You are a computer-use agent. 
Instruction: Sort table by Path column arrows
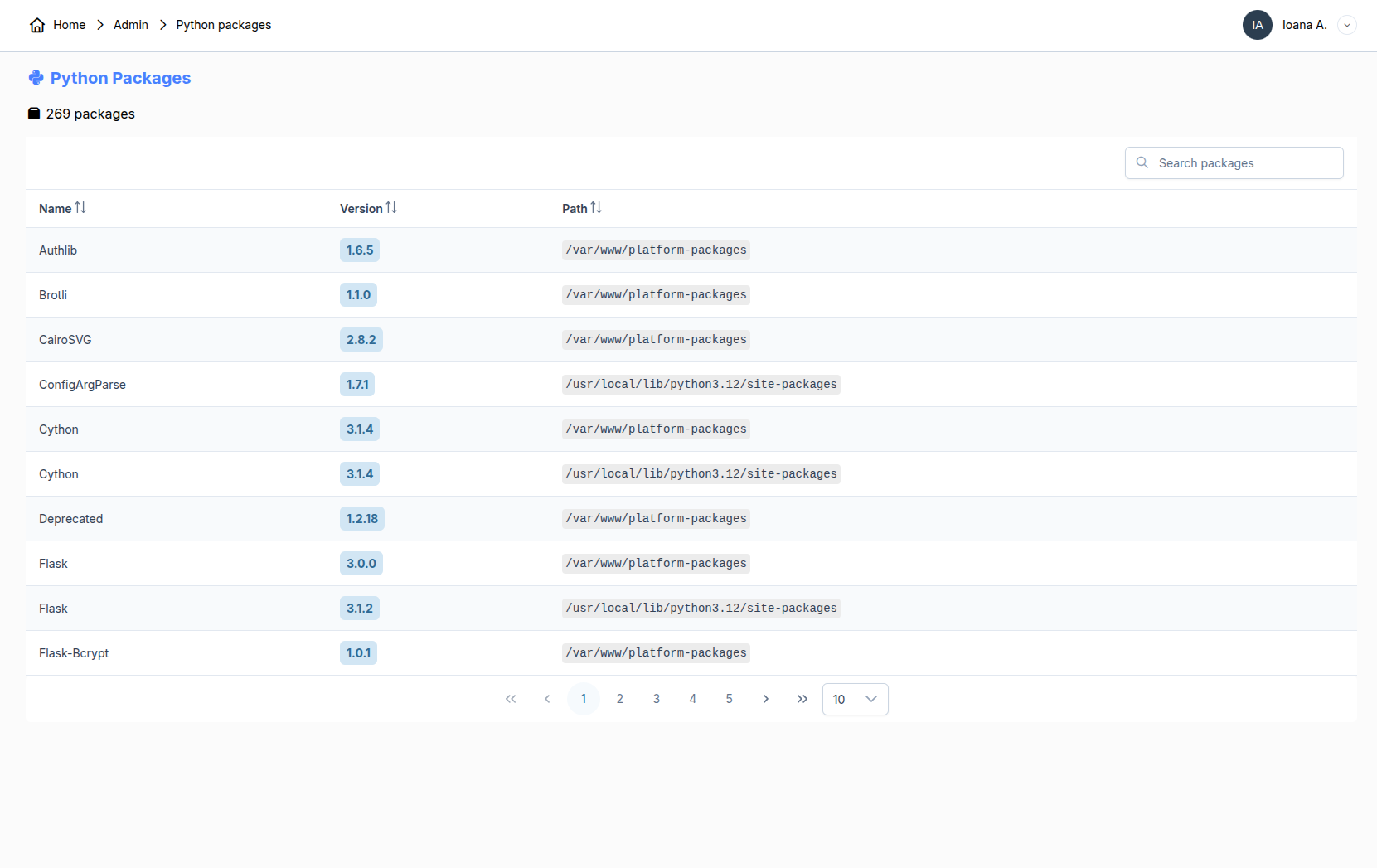click(x=596, y=208)
